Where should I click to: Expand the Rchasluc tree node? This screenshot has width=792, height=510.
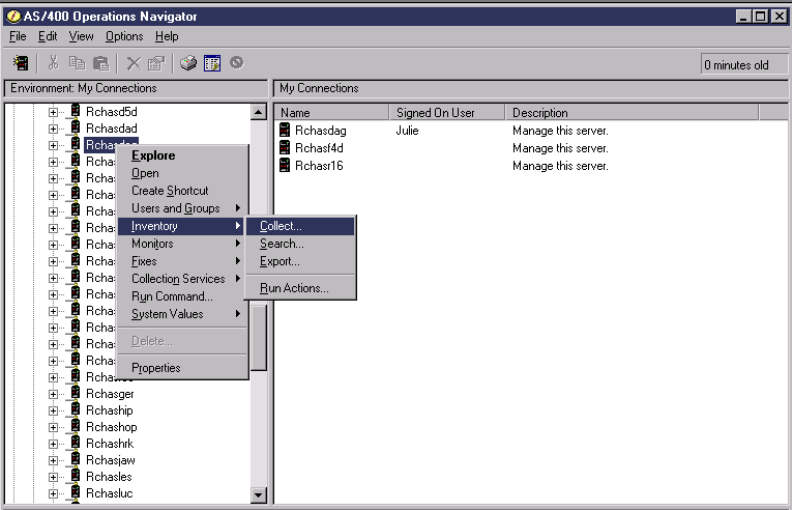click(x=53, y=494)
